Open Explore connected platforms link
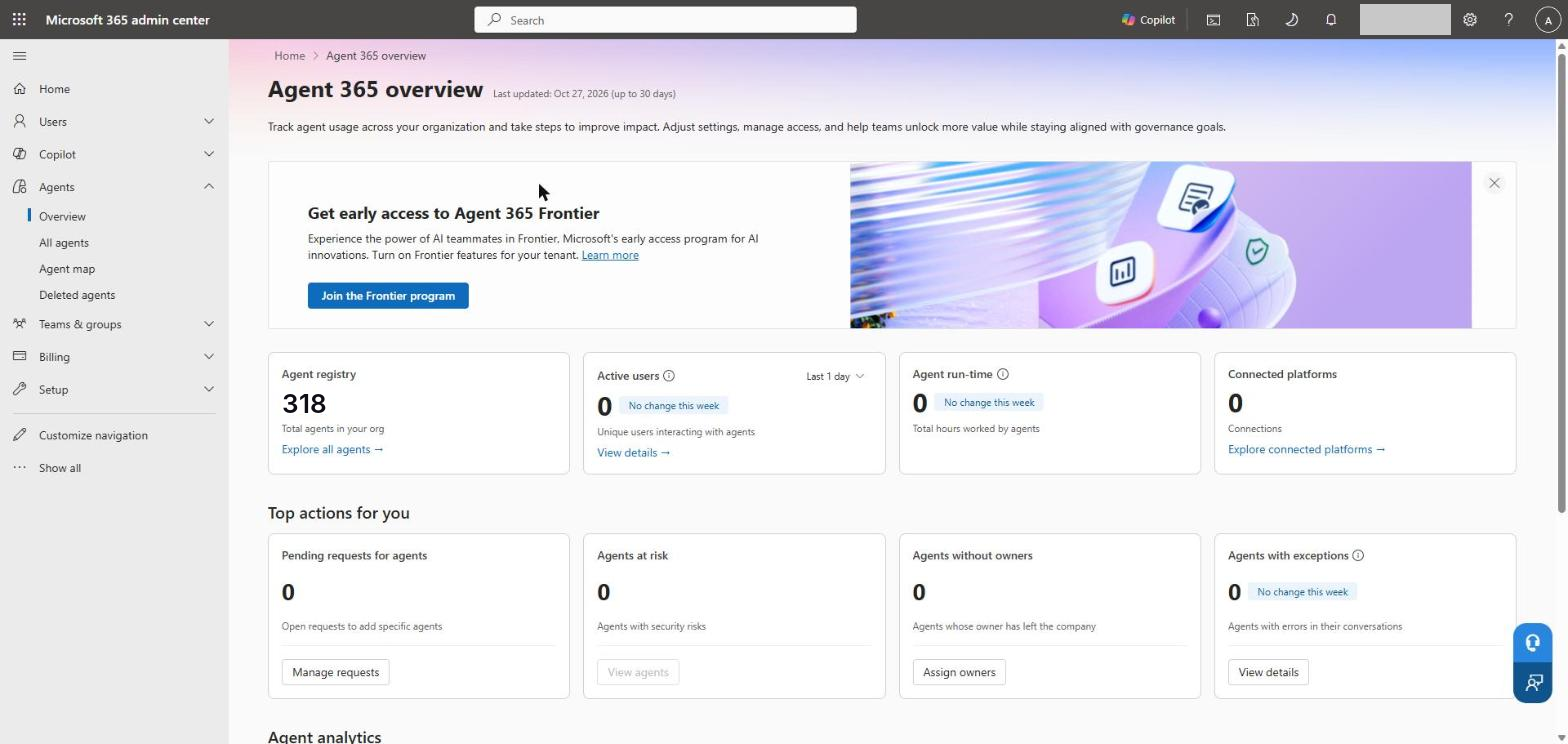Image resolution: width=1568 pixels, height=744 pixels. (1307, 449)
